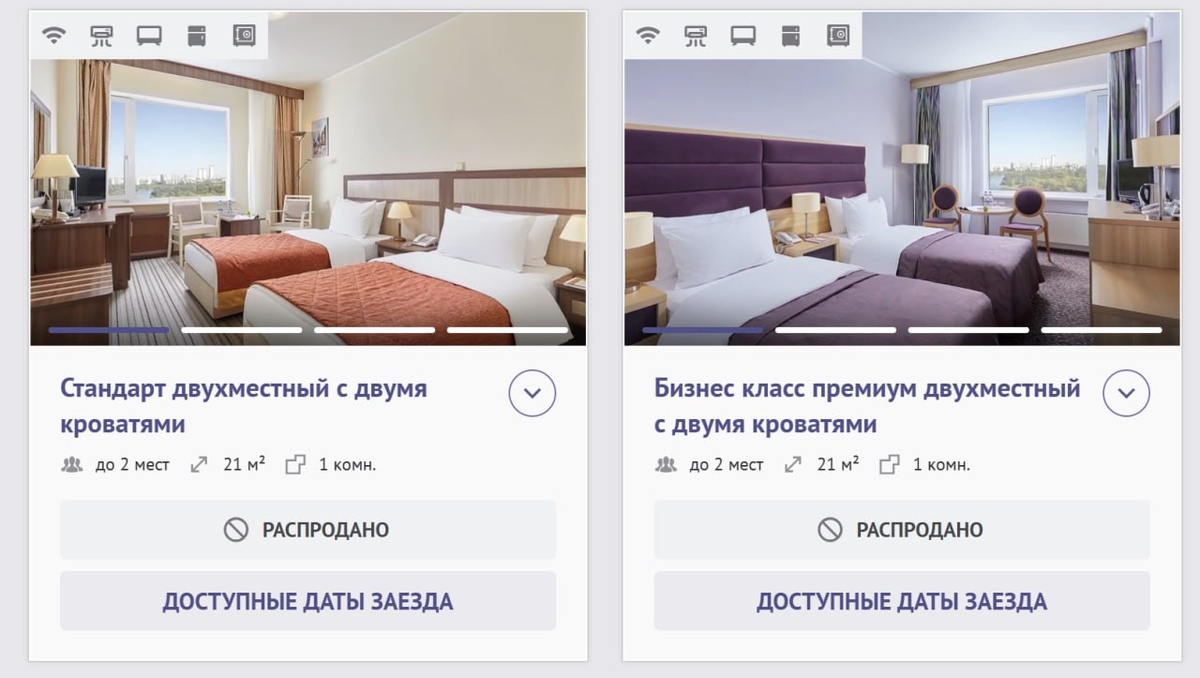1200x678 pixels.
Task: Click the Wi-Fi icon on Standard room
Action: pyautogui.click(x=54, y=35)
